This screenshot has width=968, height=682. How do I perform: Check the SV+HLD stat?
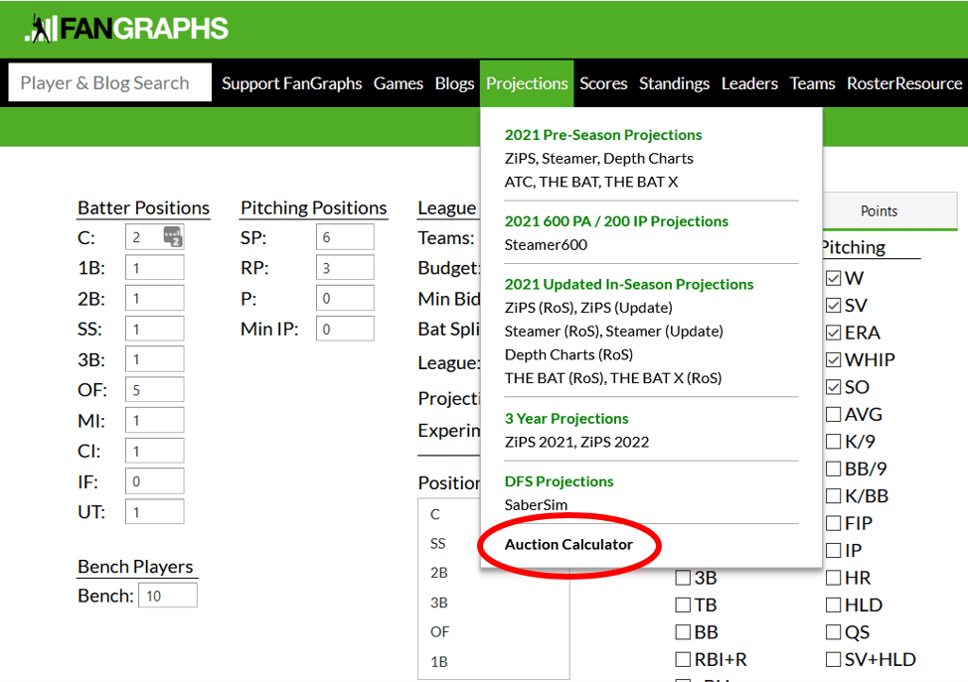(x=832, y=659)
